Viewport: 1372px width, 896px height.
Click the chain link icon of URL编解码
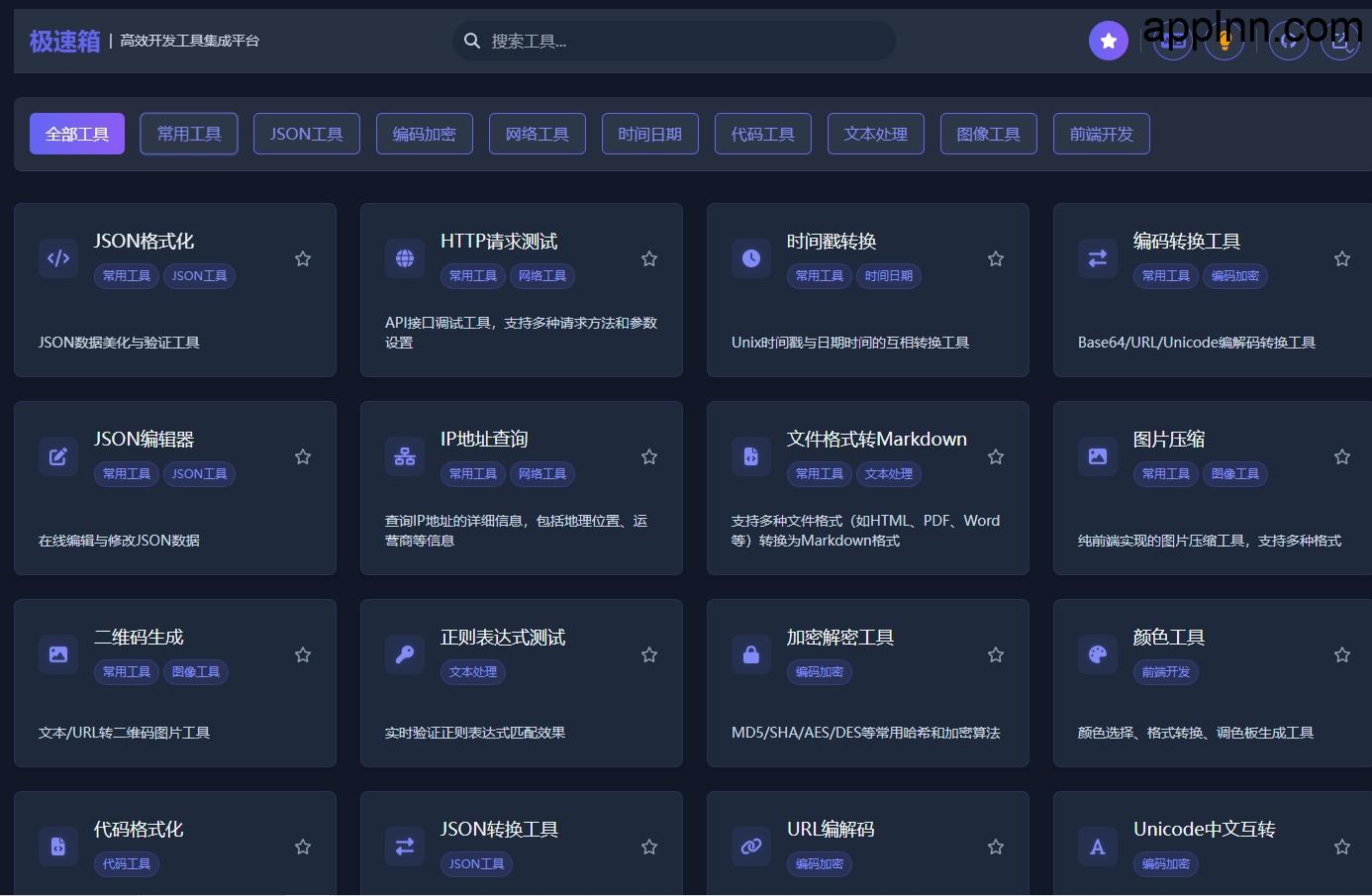point(751,846)
